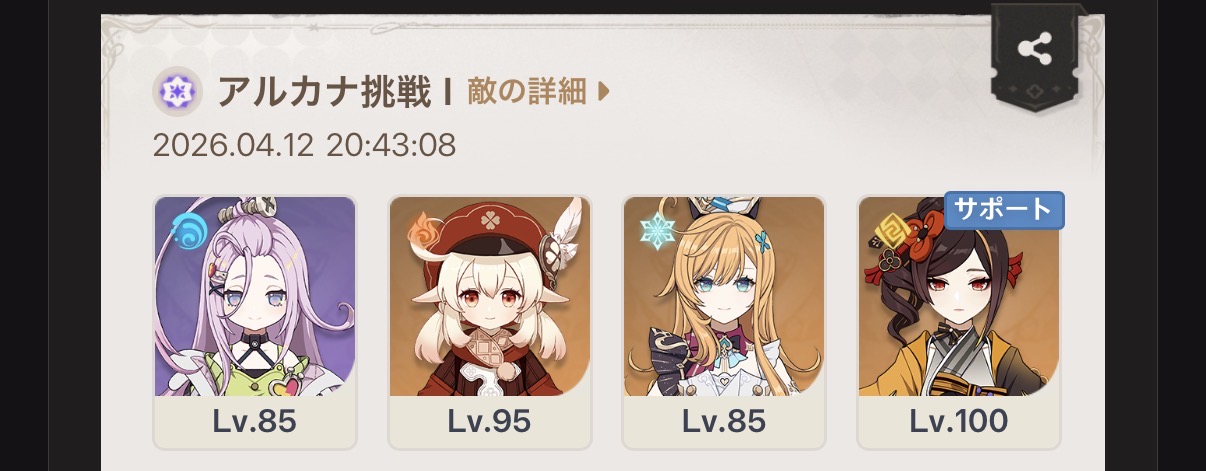The width and height of the screenshot is (1206, 471).
Task: Tap the Lv.85 label under first character
Action: 255,421
